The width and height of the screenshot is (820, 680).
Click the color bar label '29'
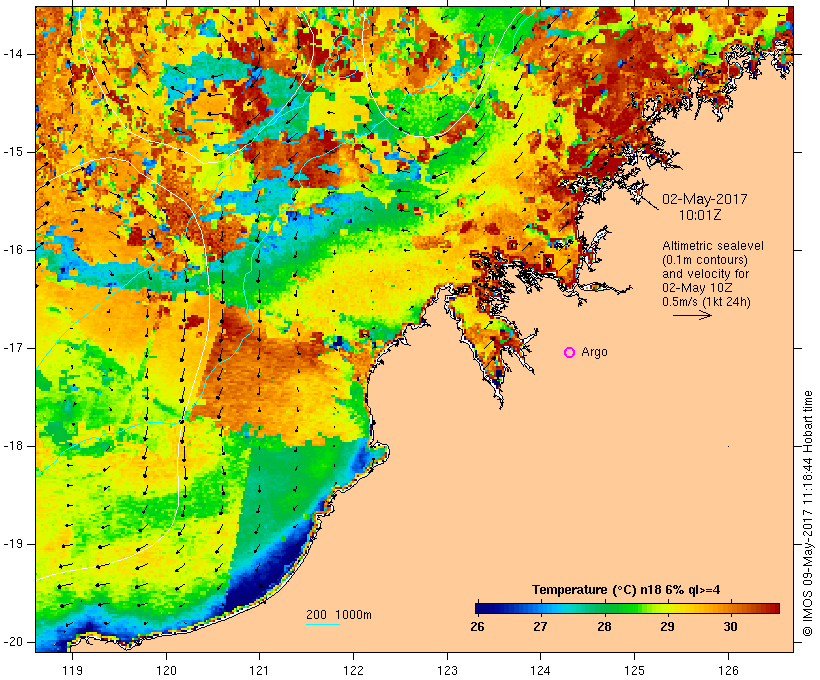click(x=667, y=627)
